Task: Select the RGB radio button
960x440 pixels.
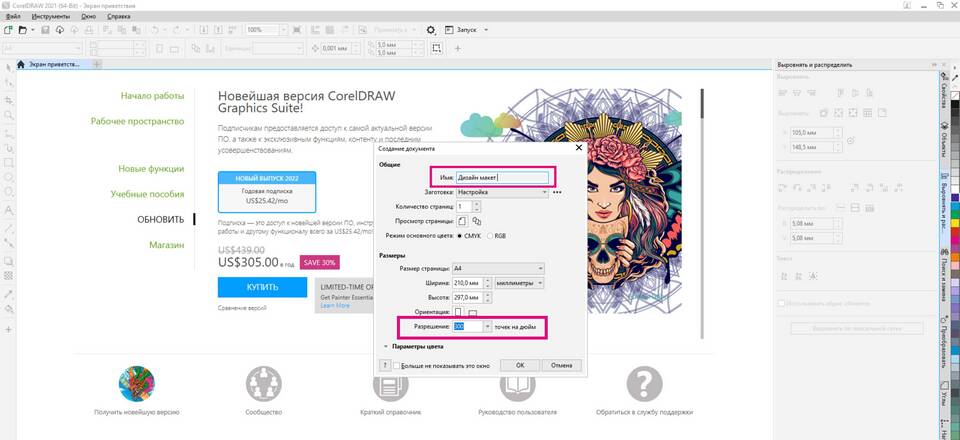Action: (x=490, y=236)
